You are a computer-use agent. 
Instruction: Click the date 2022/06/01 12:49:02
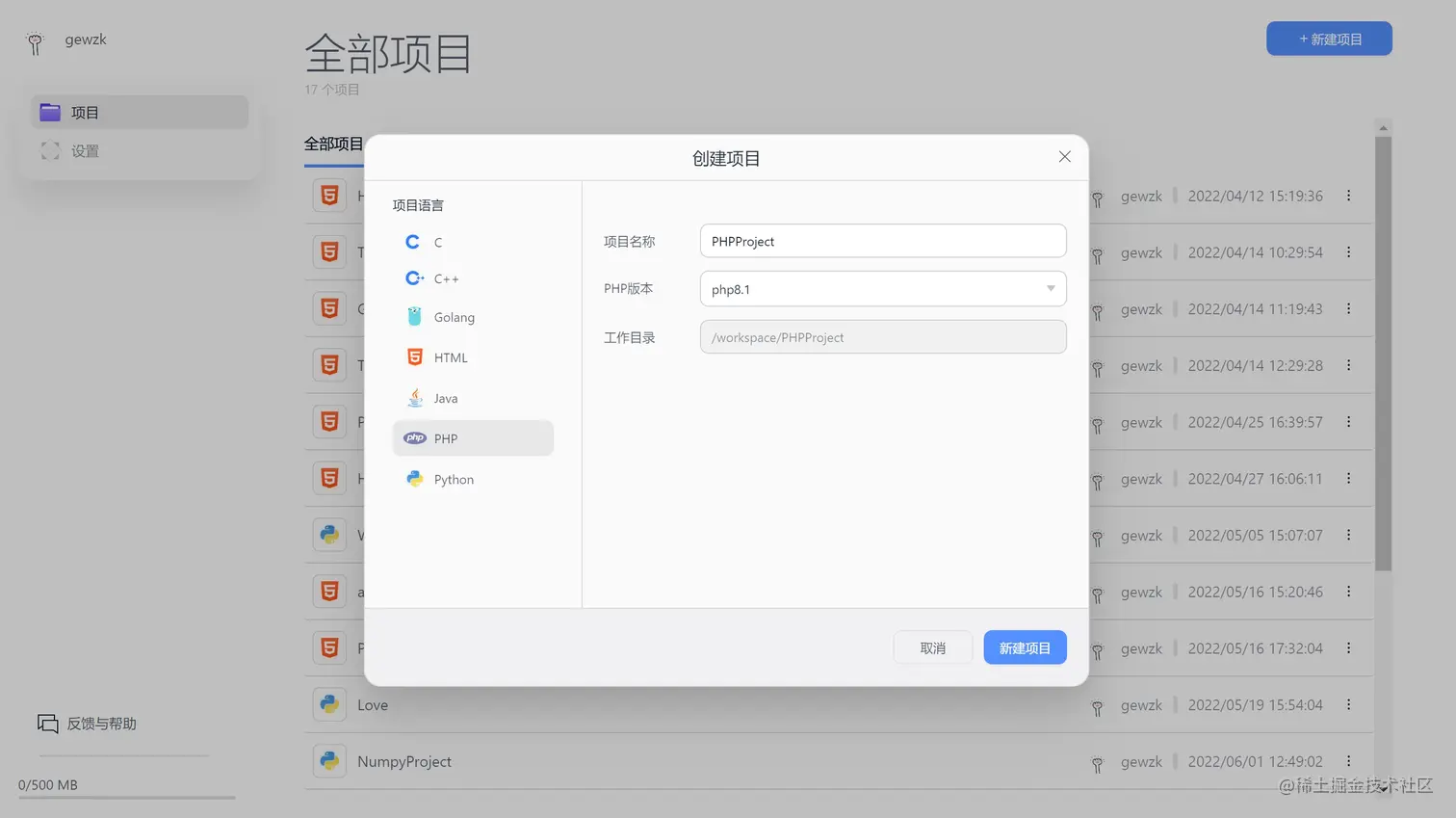pyautogui.click(x=1255, y=762)
